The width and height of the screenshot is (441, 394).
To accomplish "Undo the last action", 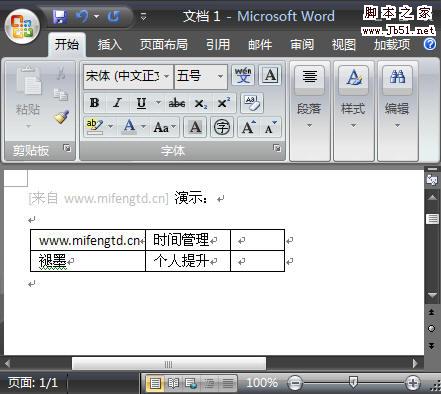I will [82, 16].
